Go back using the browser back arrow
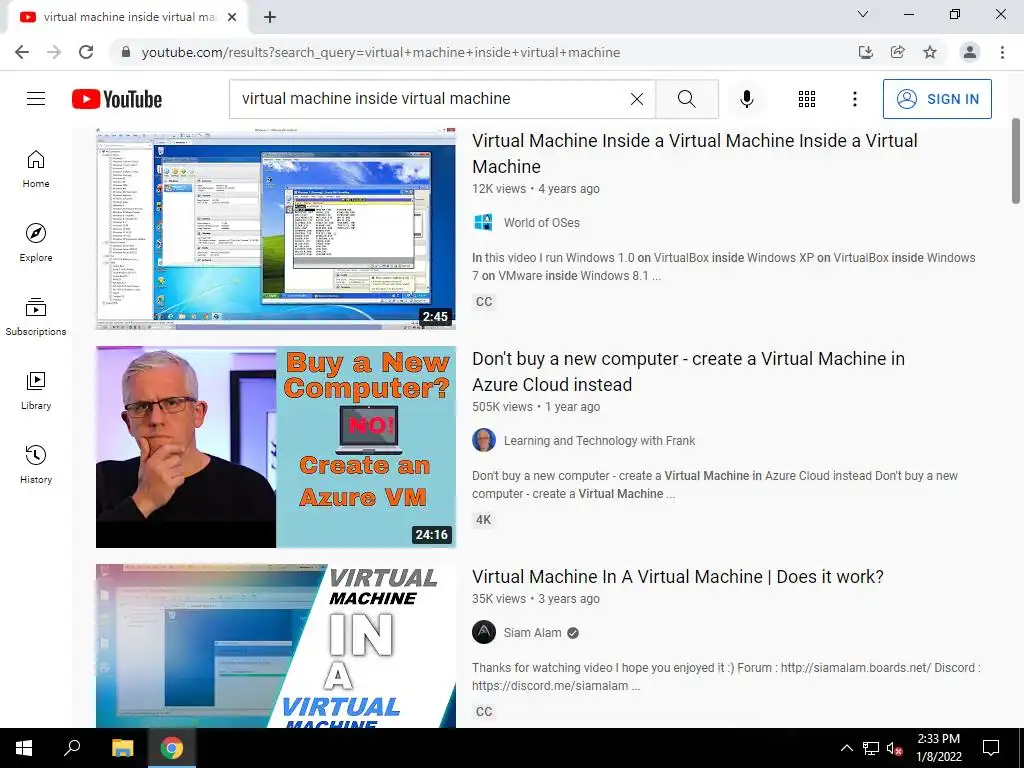 coord(22,52)
